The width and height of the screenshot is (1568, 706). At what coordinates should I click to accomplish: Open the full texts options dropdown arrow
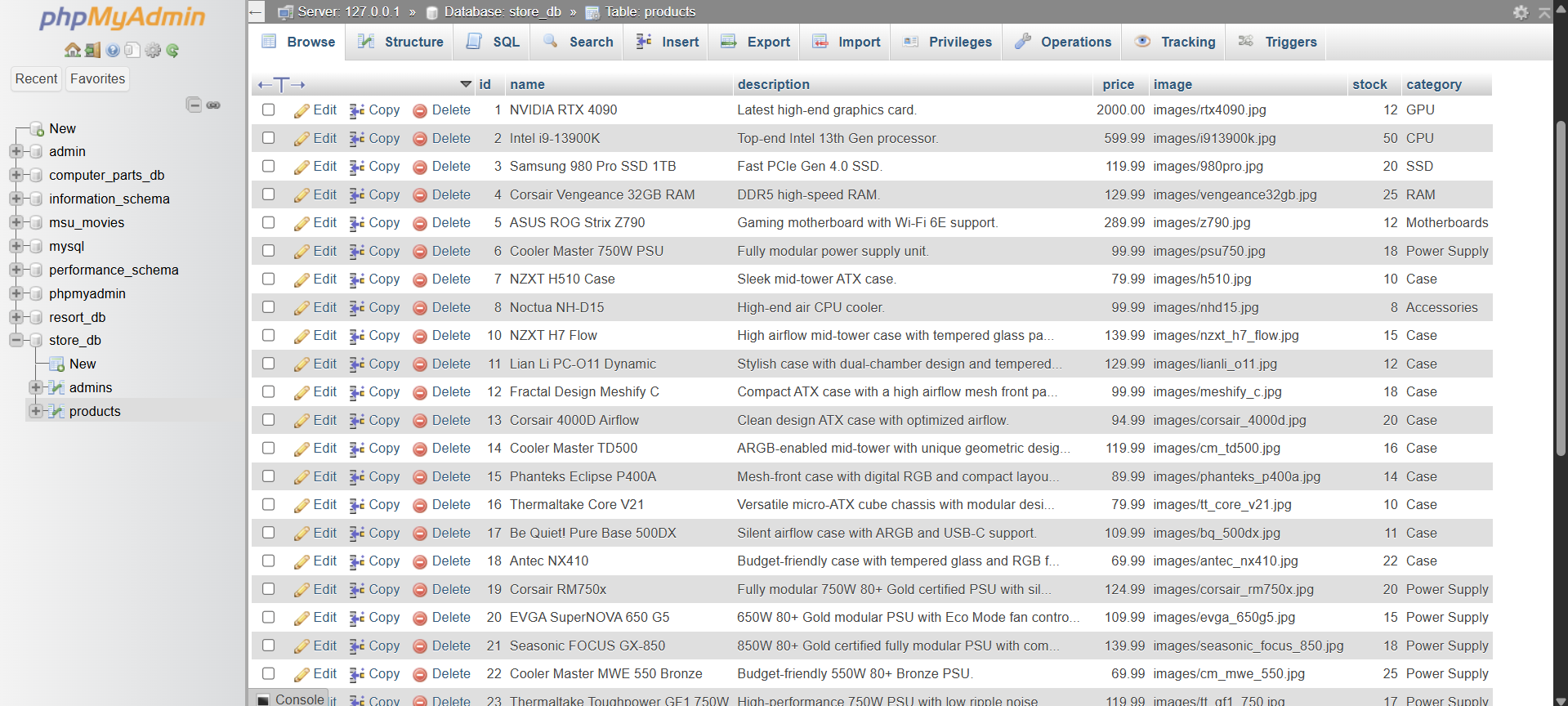point(466,84)
